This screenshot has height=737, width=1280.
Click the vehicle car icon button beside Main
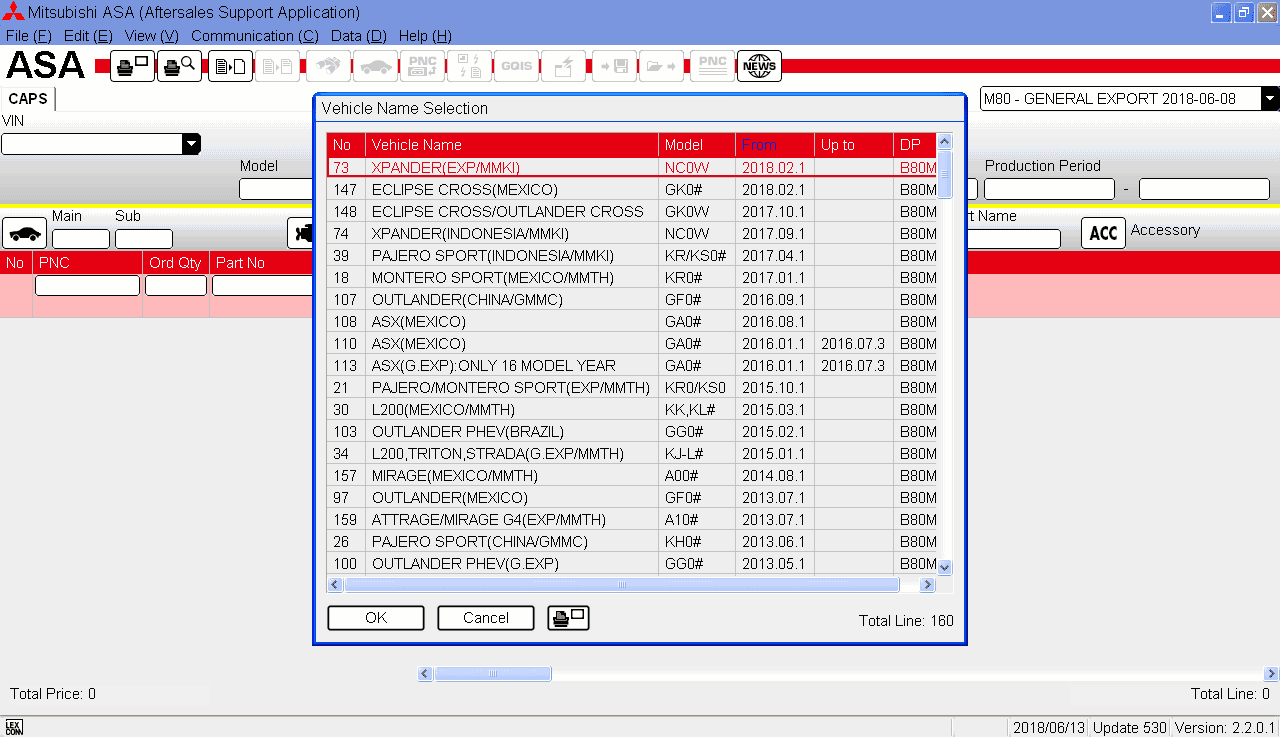tap(25, 233)
